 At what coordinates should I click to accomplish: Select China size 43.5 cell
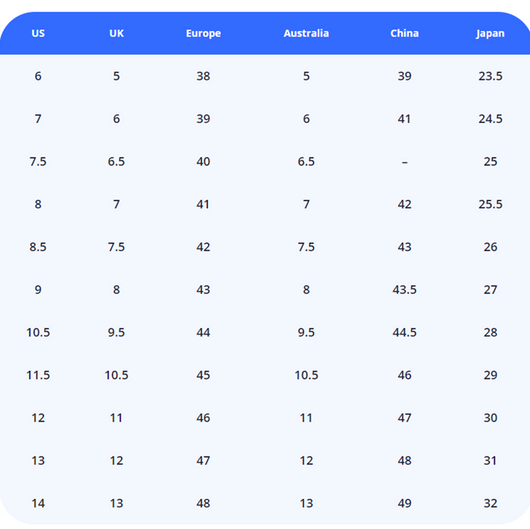(405, 290)
